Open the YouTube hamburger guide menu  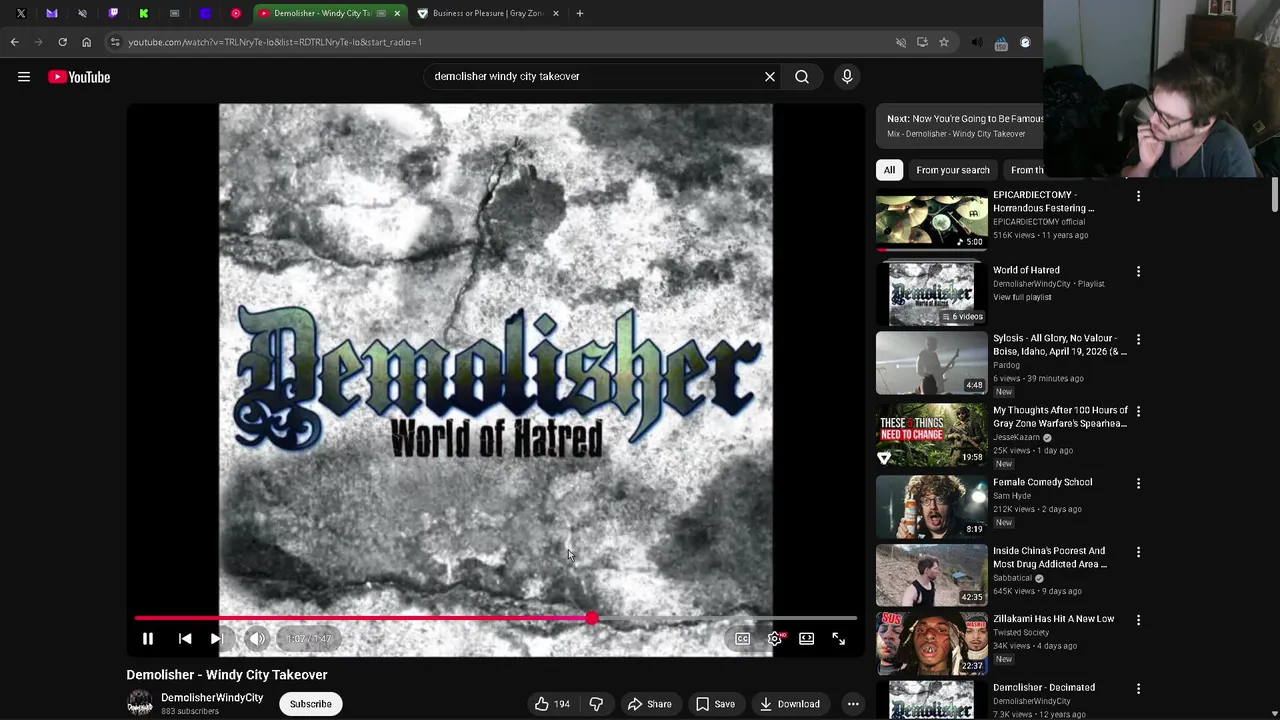(24, 77)
